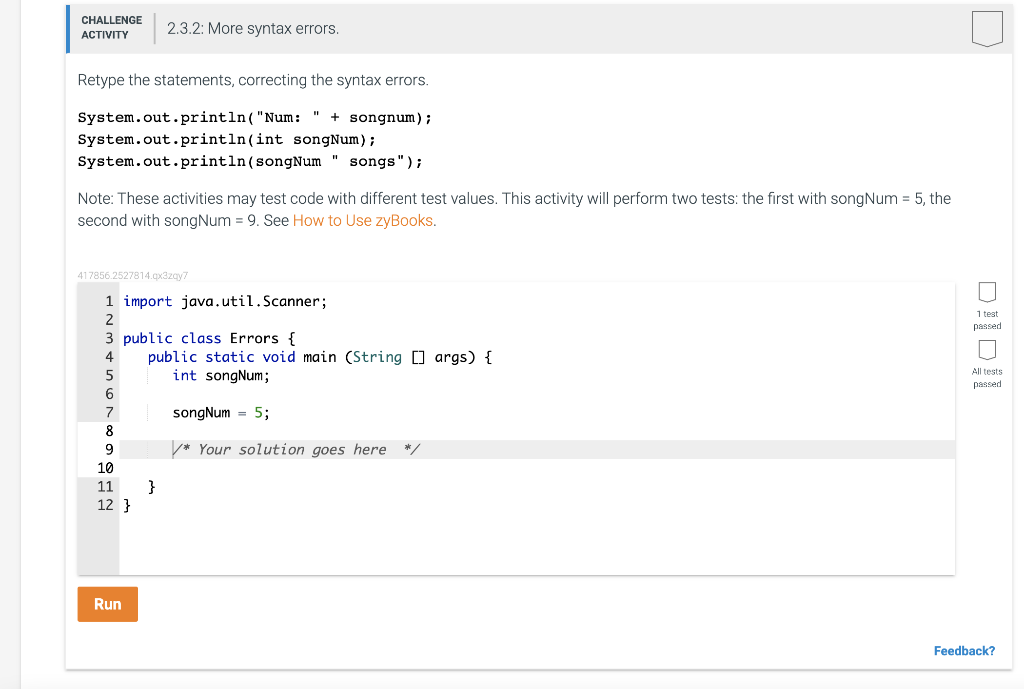The height and width of the screenshot is (689, 1024).
Task: Click the '1 test passed' label text
Action: [x=987, y=320]
